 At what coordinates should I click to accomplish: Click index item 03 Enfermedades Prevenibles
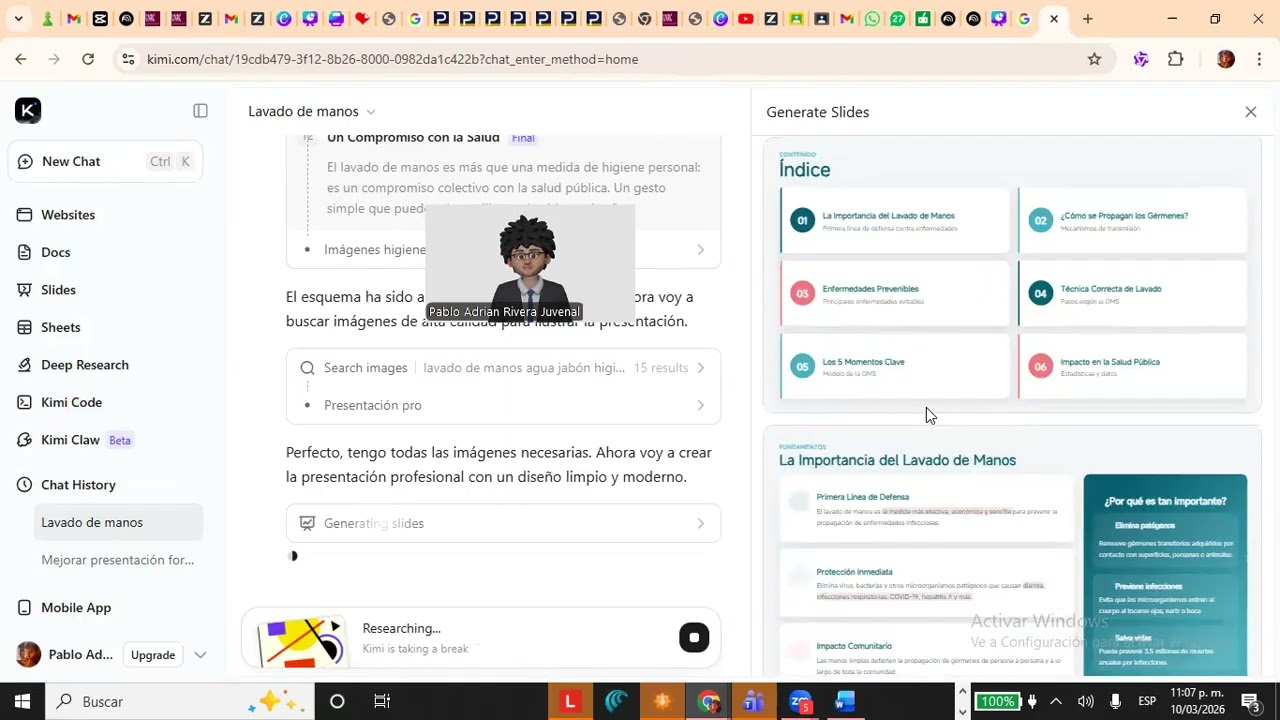tap(896, 294)
